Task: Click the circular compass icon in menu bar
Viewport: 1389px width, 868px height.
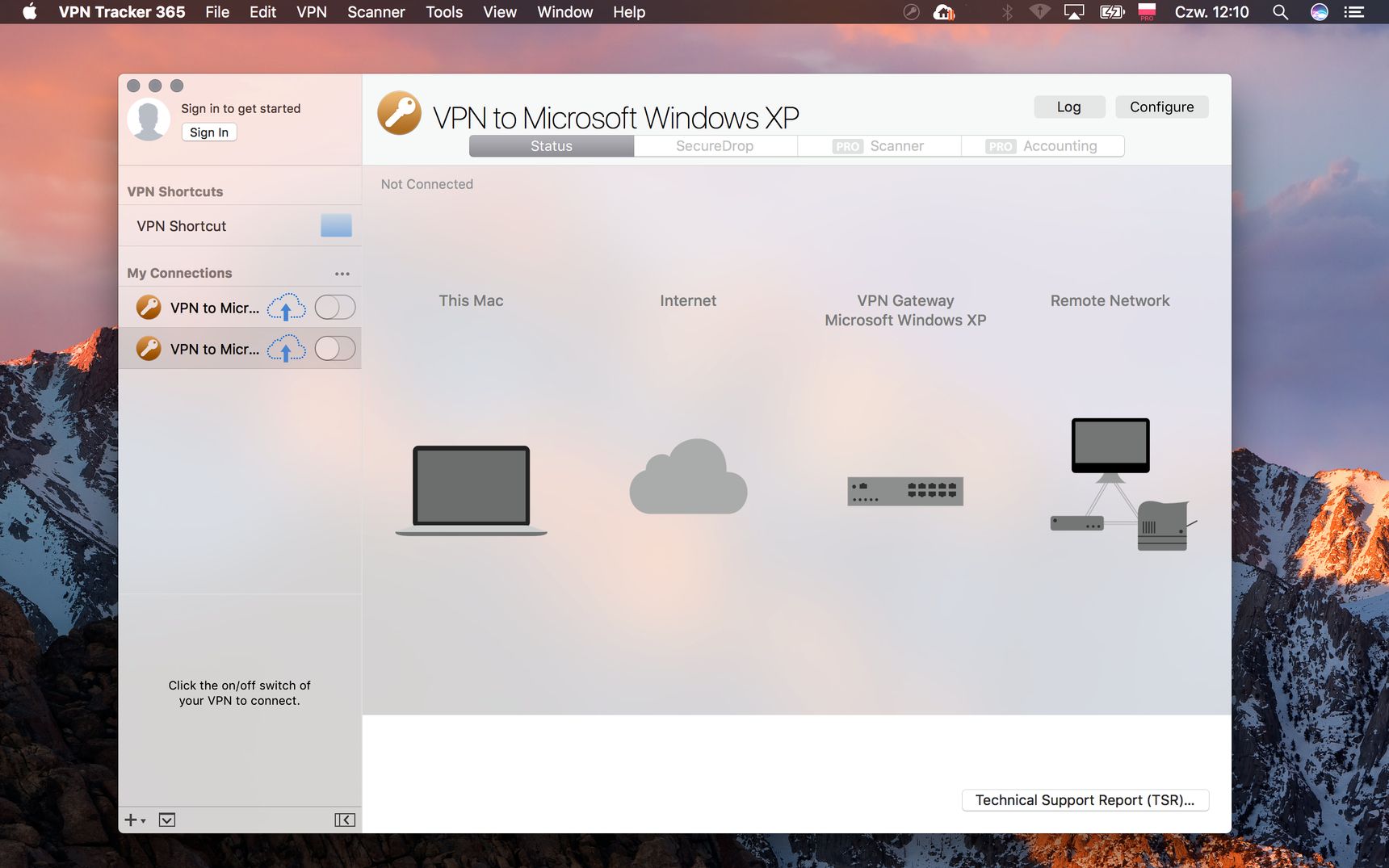Action: pyautogui.click(x=911, y=12)
